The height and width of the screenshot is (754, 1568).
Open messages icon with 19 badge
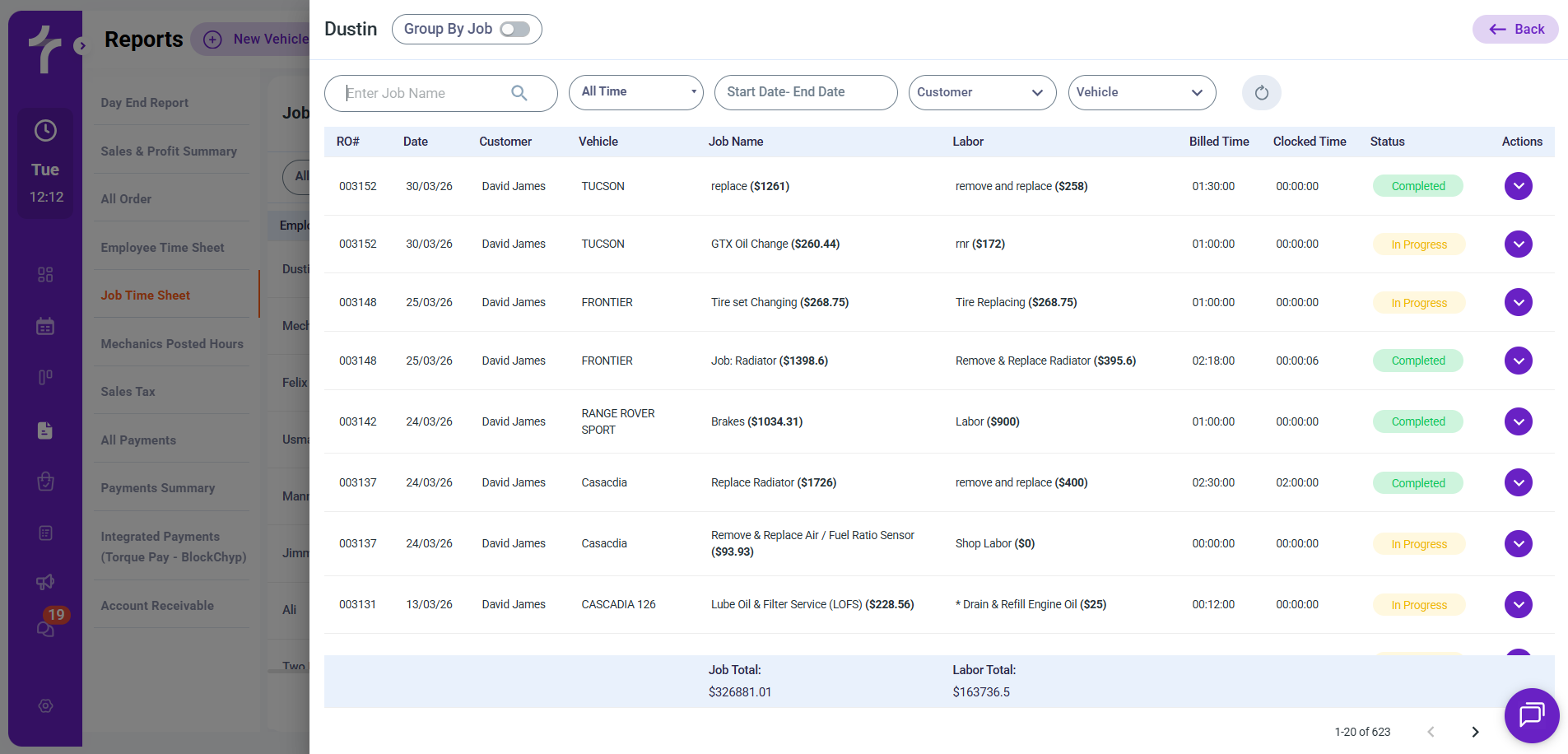[x=46, y=627]
